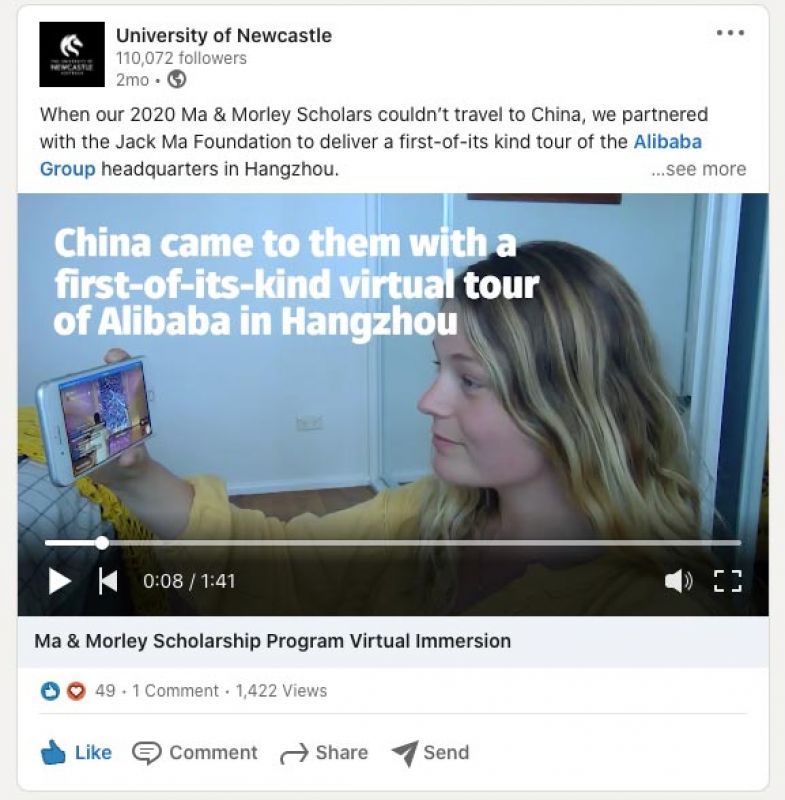Open the University of Newcastle page name

click(224, 35)
